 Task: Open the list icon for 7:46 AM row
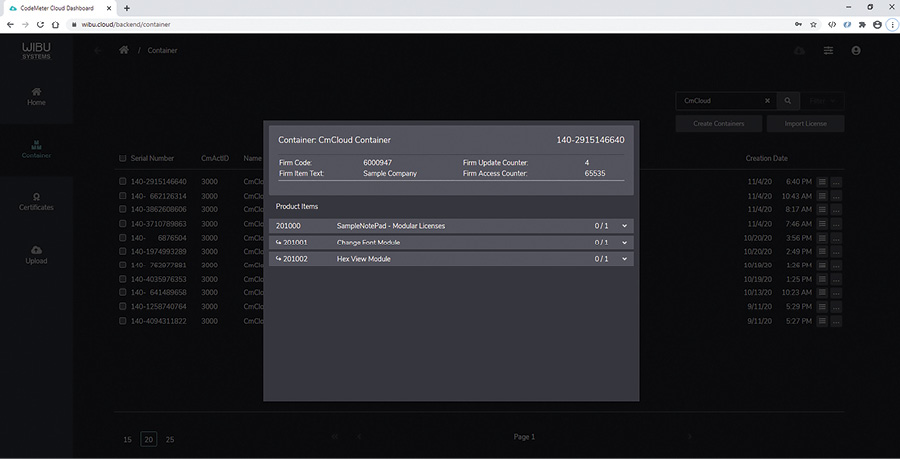pyautogui.click(x=822, y=224)
